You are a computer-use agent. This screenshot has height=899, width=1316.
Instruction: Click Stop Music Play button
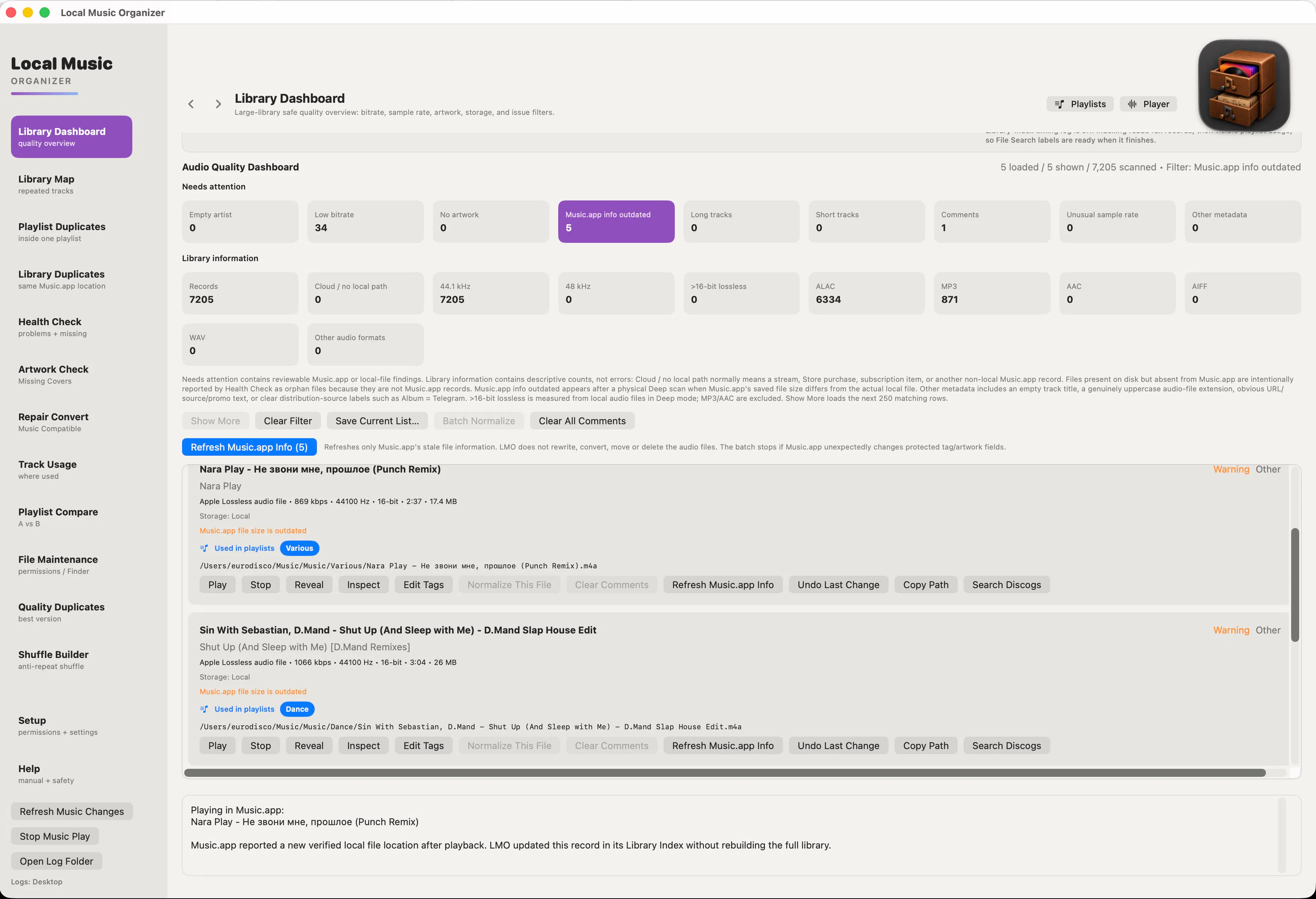(x=55, y=836)
